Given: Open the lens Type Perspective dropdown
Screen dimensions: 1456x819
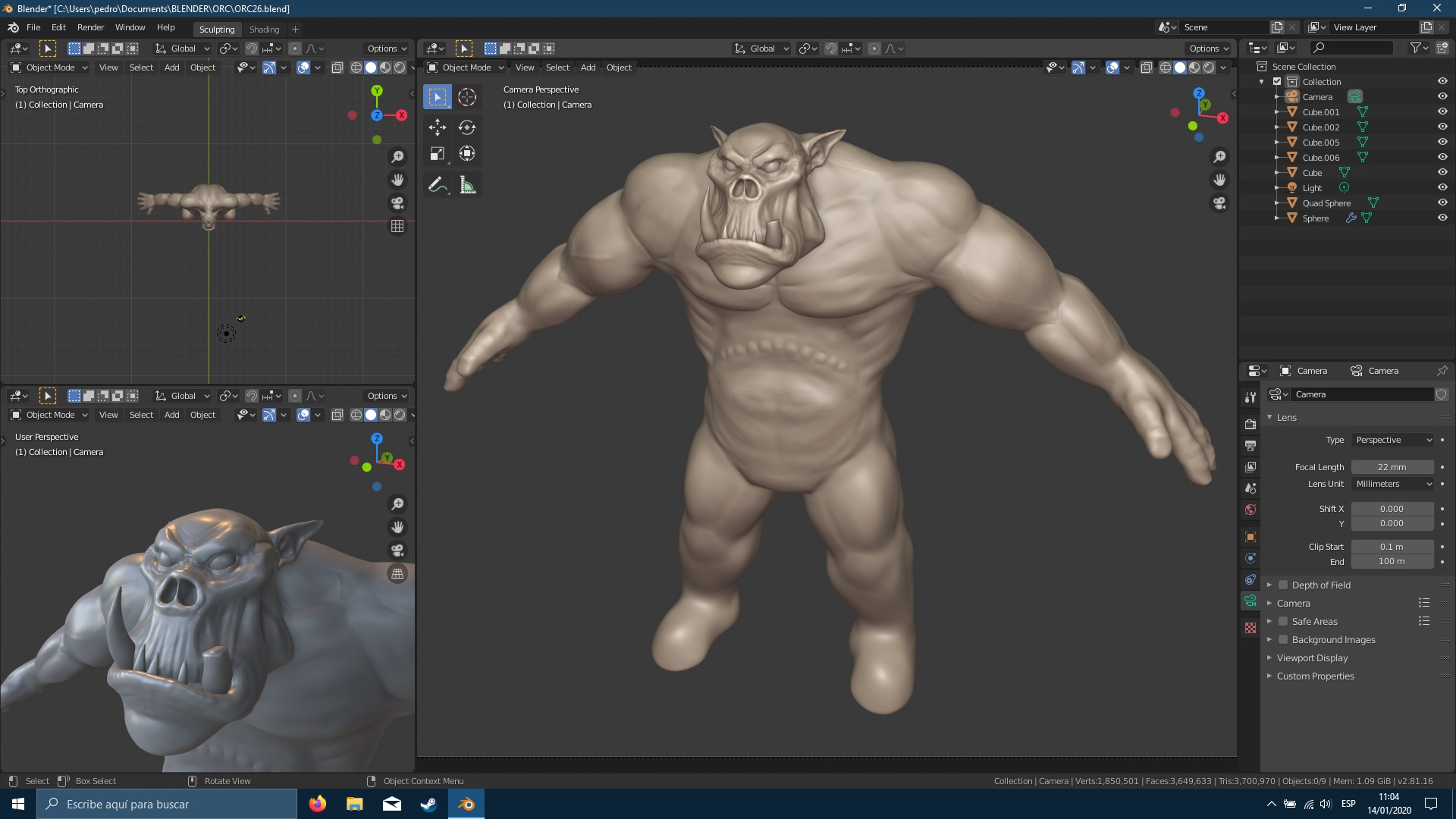Looking at the screenshot, I should point(1393,440).
